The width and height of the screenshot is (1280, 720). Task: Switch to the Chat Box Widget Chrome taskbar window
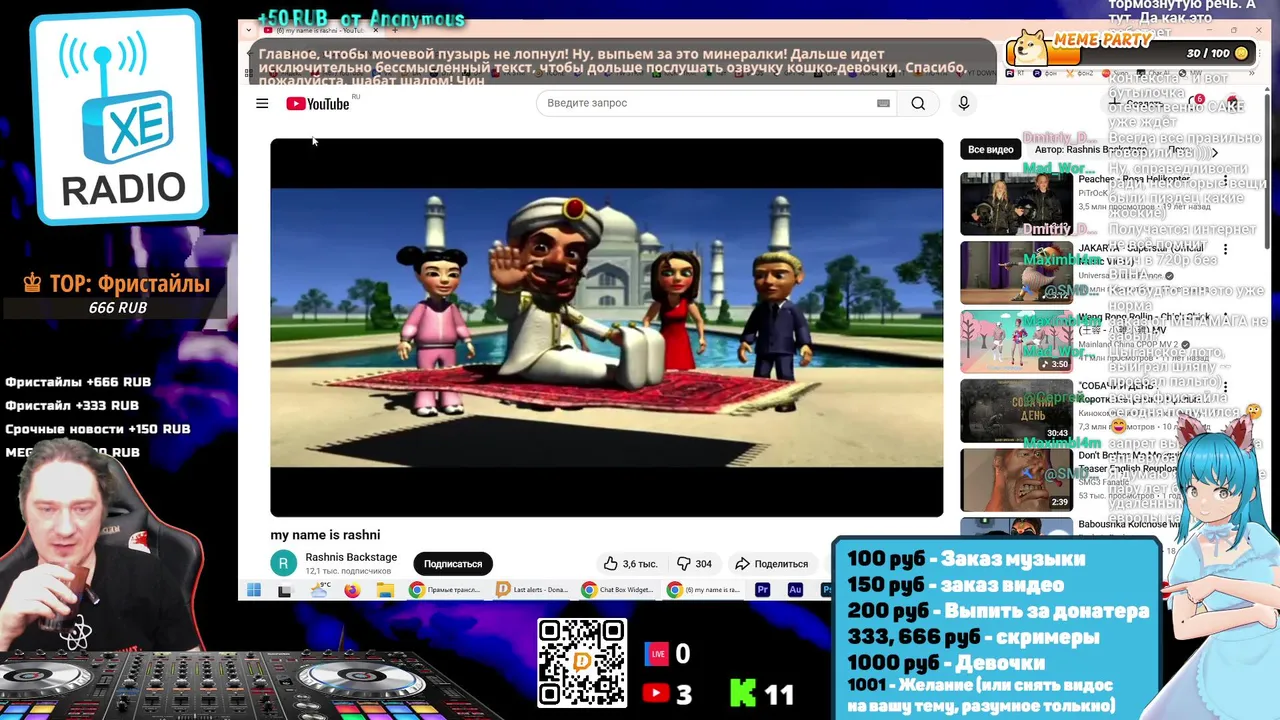[x=620, y=590]
